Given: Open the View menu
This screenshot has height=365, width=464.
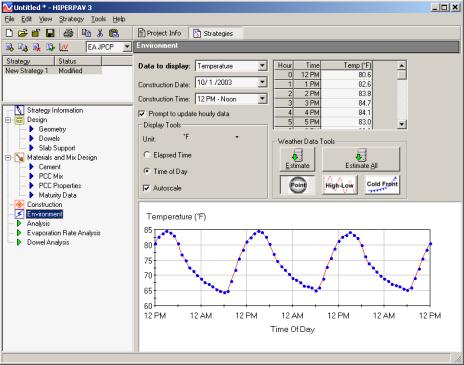Looking at the screenshot, I should pyautogui.click(x=45, y=19).
